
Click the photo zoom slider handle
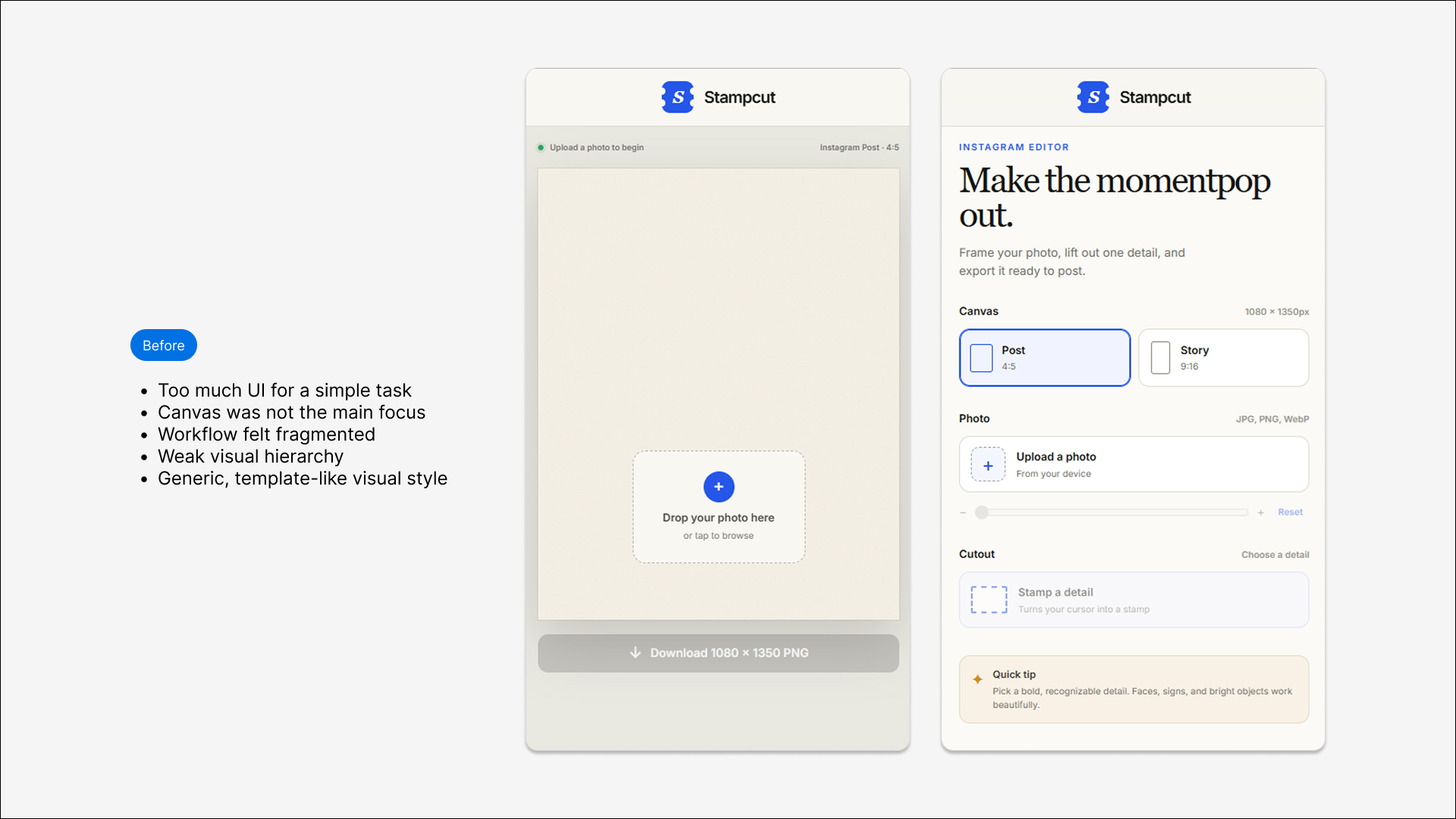click(x=982, y=513)
